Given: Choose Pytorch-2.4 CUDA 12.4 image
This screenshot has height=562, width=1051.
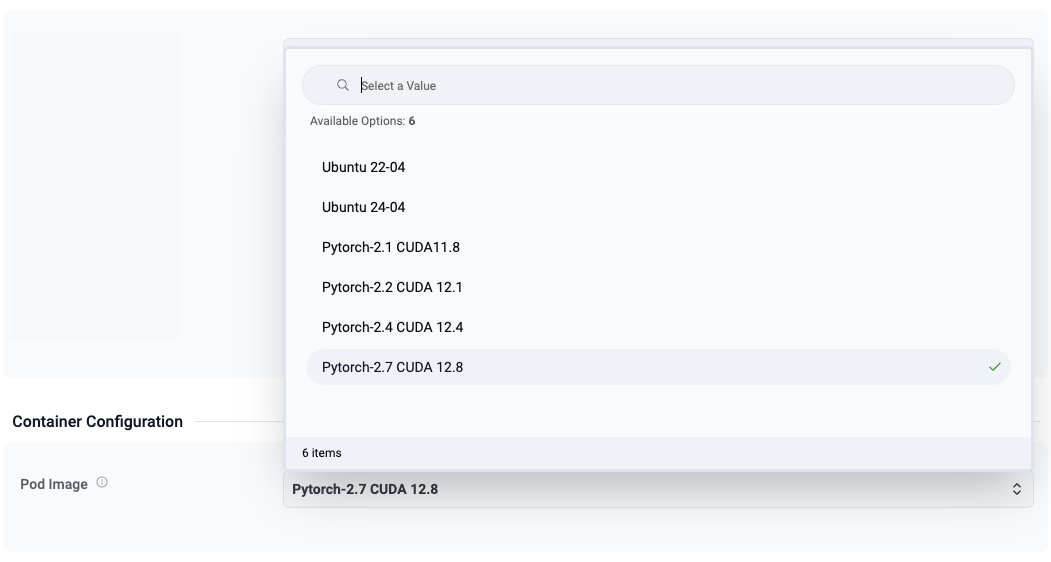Looking at the screenshot, I should (x=392, y=327).
